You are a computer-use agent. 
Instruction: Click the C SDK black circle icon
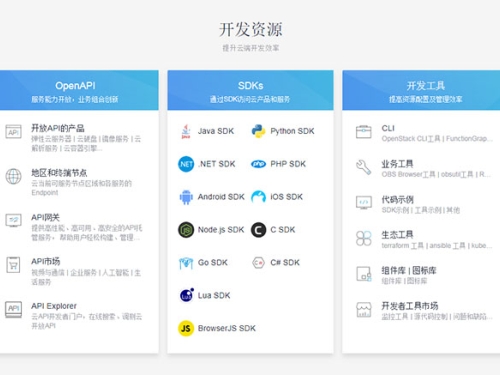[258, 230]
